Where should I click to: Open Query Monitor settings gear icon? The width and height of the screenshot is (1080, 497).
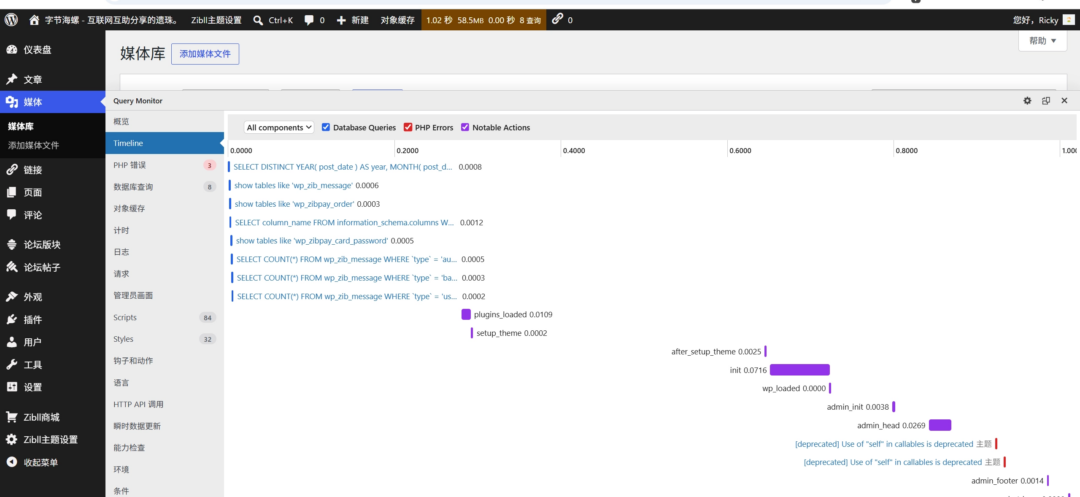1027,101
